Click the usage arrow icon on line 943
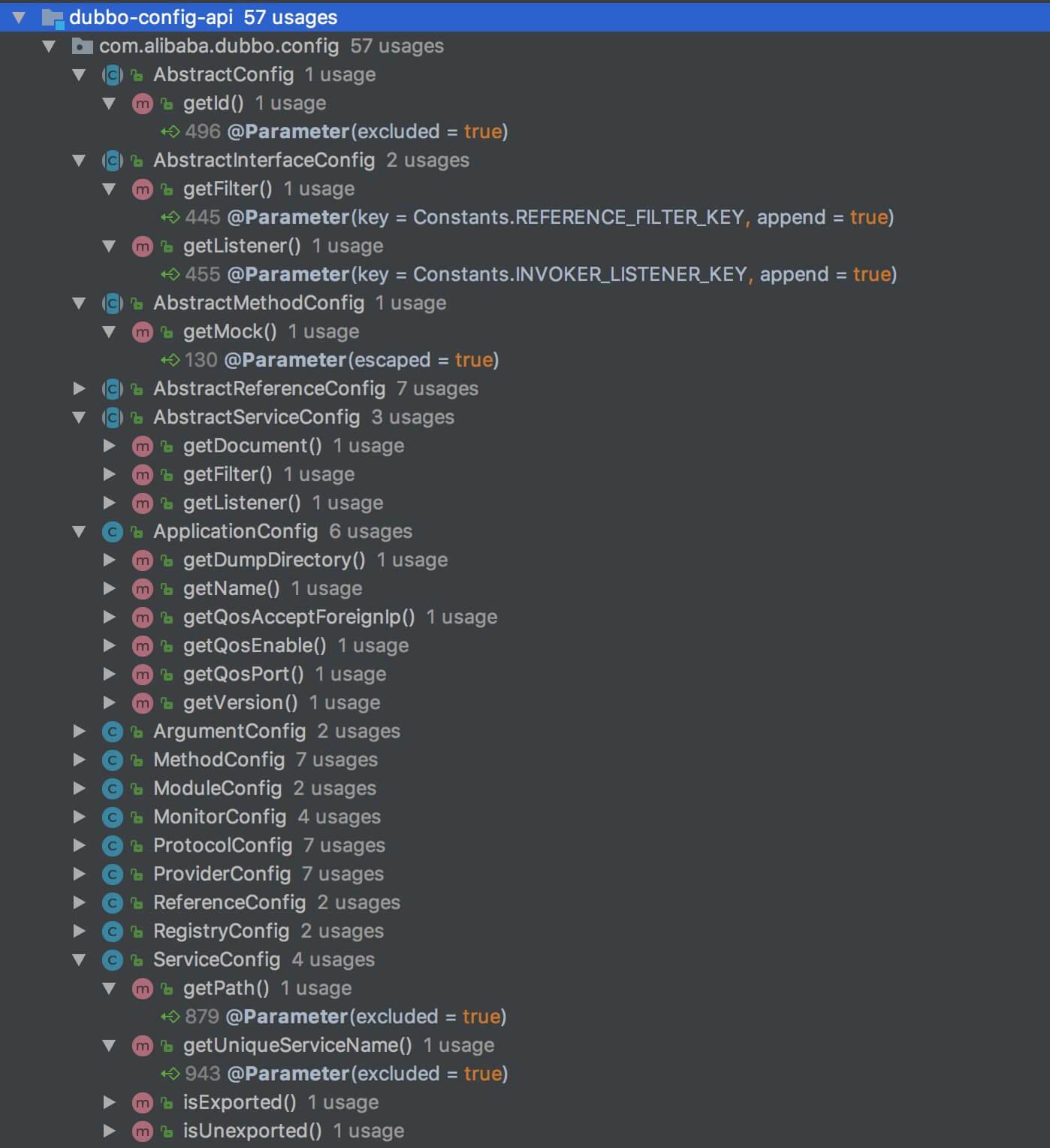Screen dimensions: 1050x1148 coord(170,1074)
